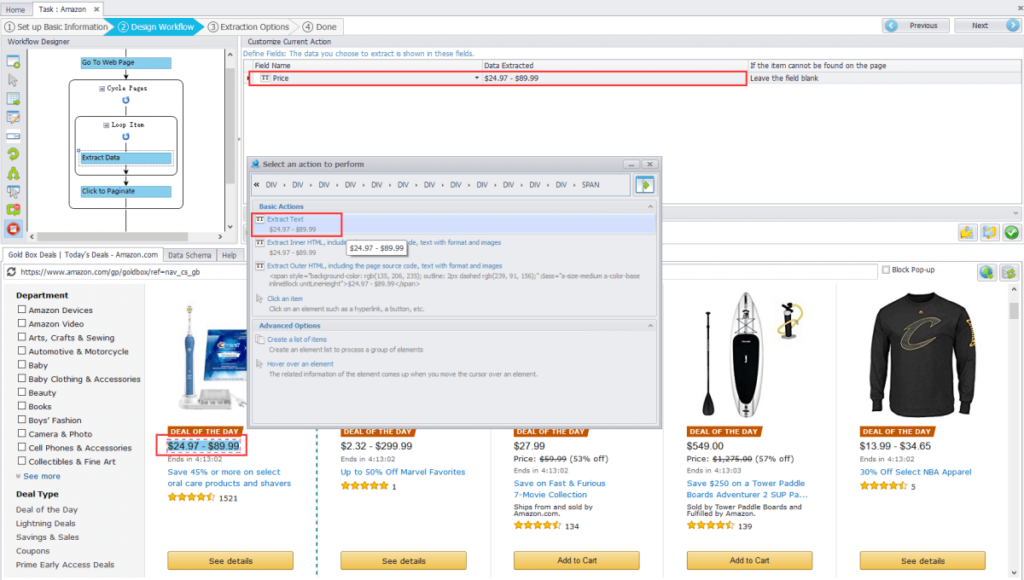Open the Lightning Deals filter link
Screen dimensions: 1024x580
point(46,523)
